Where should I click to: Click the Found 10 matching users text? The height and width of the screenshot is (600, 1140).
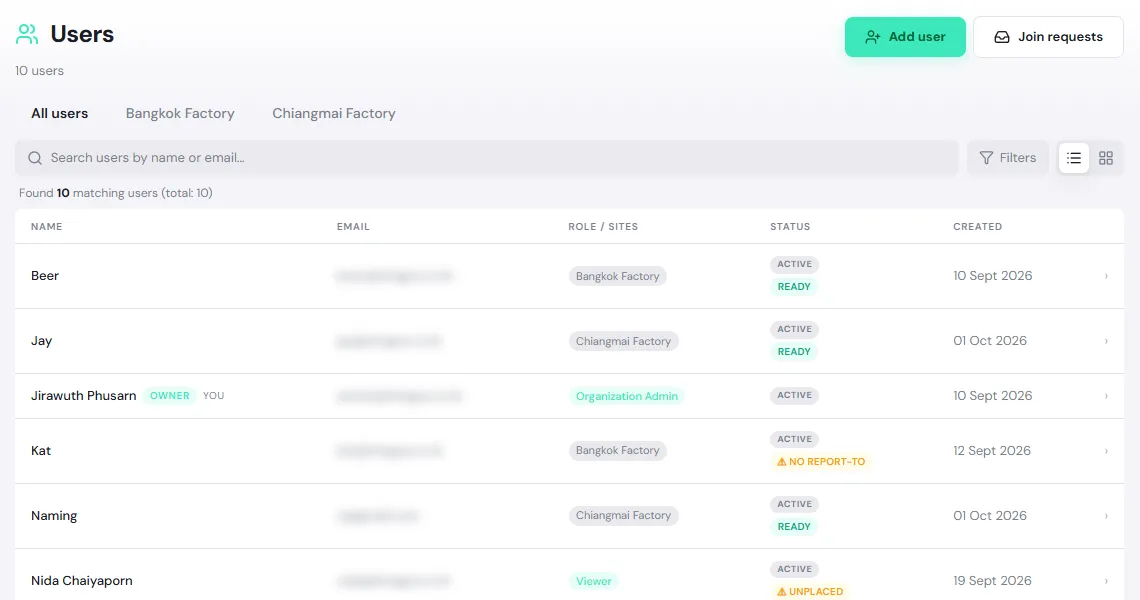(x=116, y=193)
